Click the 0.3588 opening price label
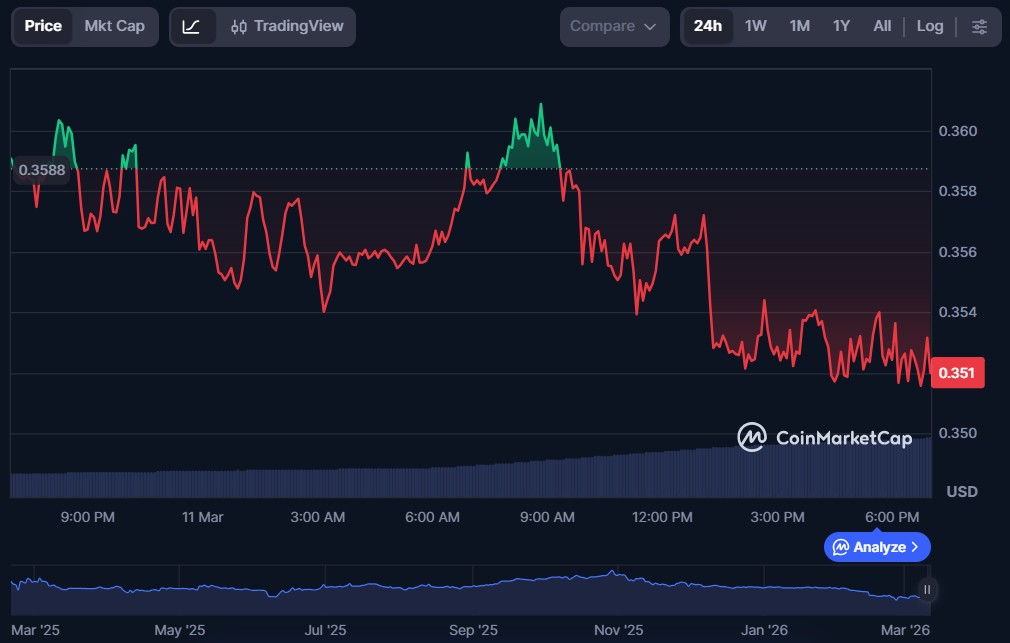1010x643 pixels. coord(42,170)
